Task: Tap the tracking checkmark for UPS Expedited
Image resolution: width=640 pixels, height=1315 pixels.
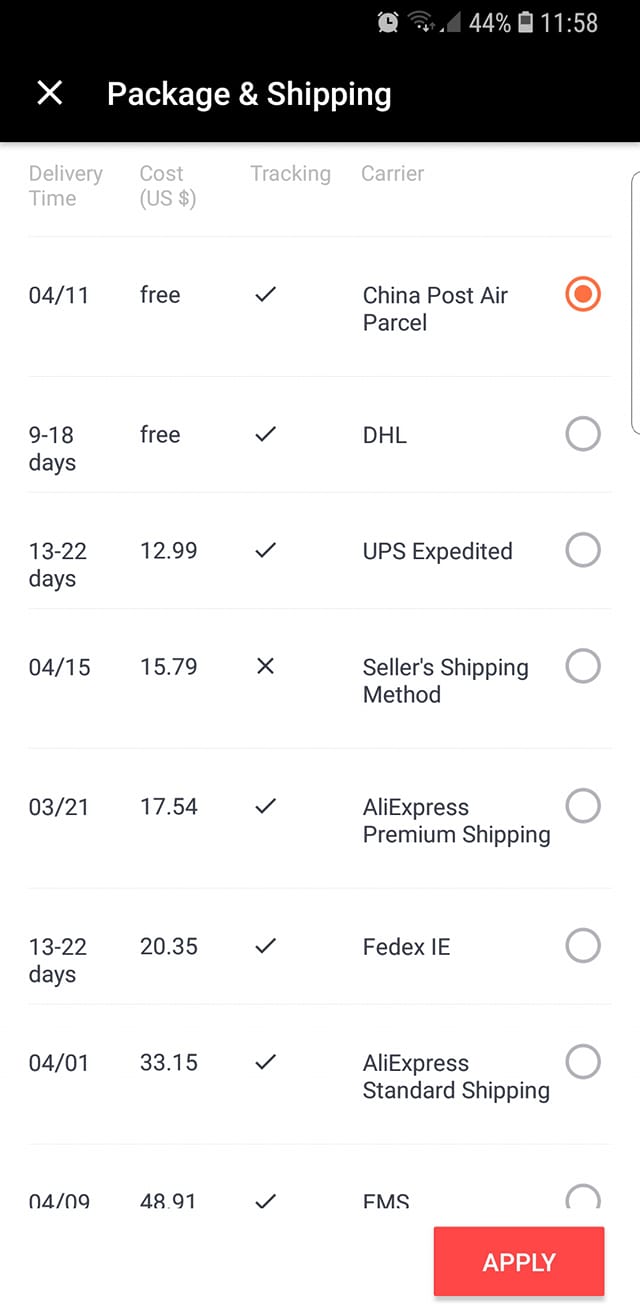Action: click(265, 551)
